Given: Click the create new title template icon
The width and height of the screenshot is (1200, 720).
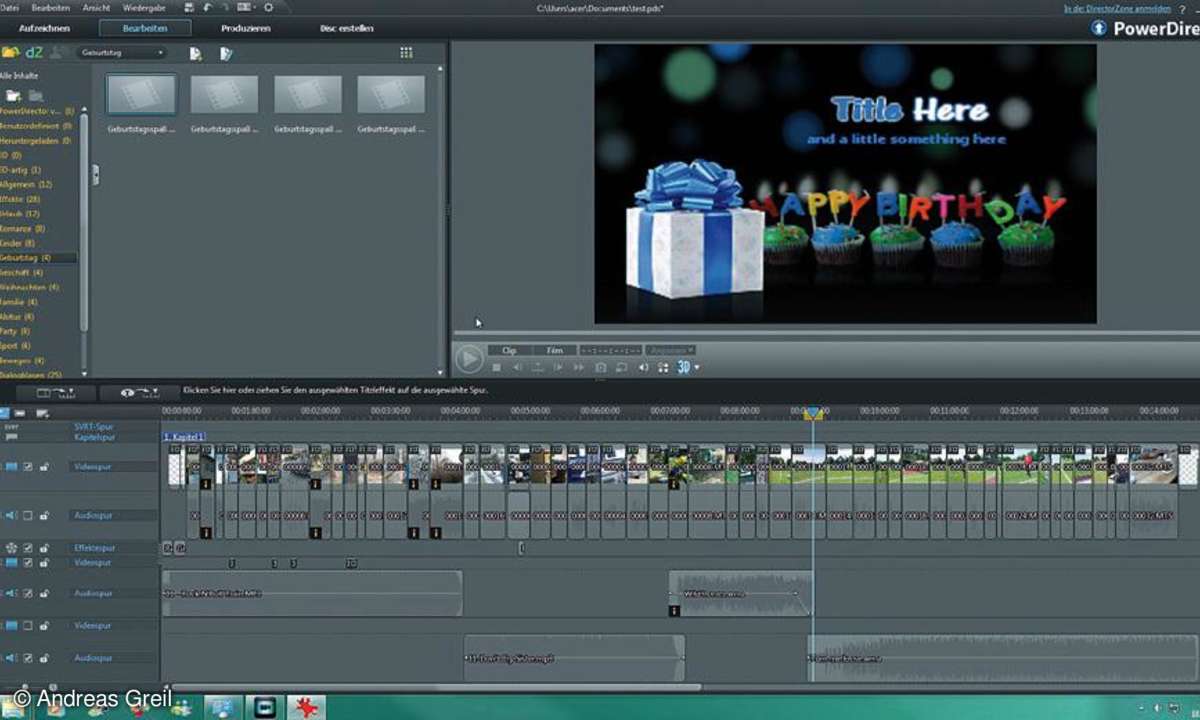Looking at the screenshot, I should coord(196,53).
